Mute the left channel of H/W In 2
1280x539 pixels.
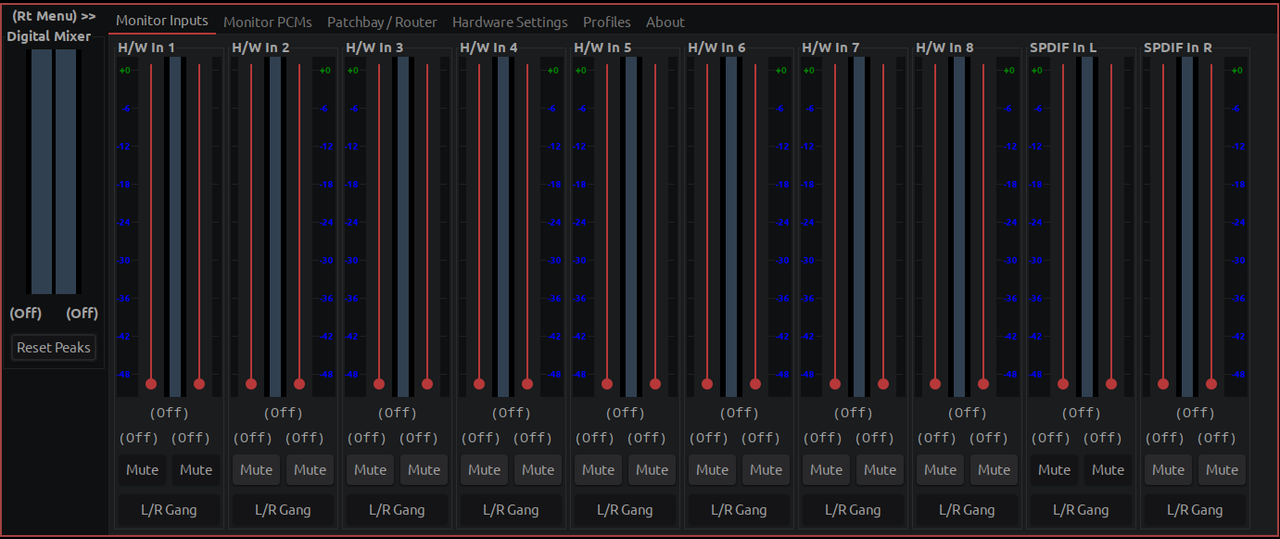tap(256, 470)
